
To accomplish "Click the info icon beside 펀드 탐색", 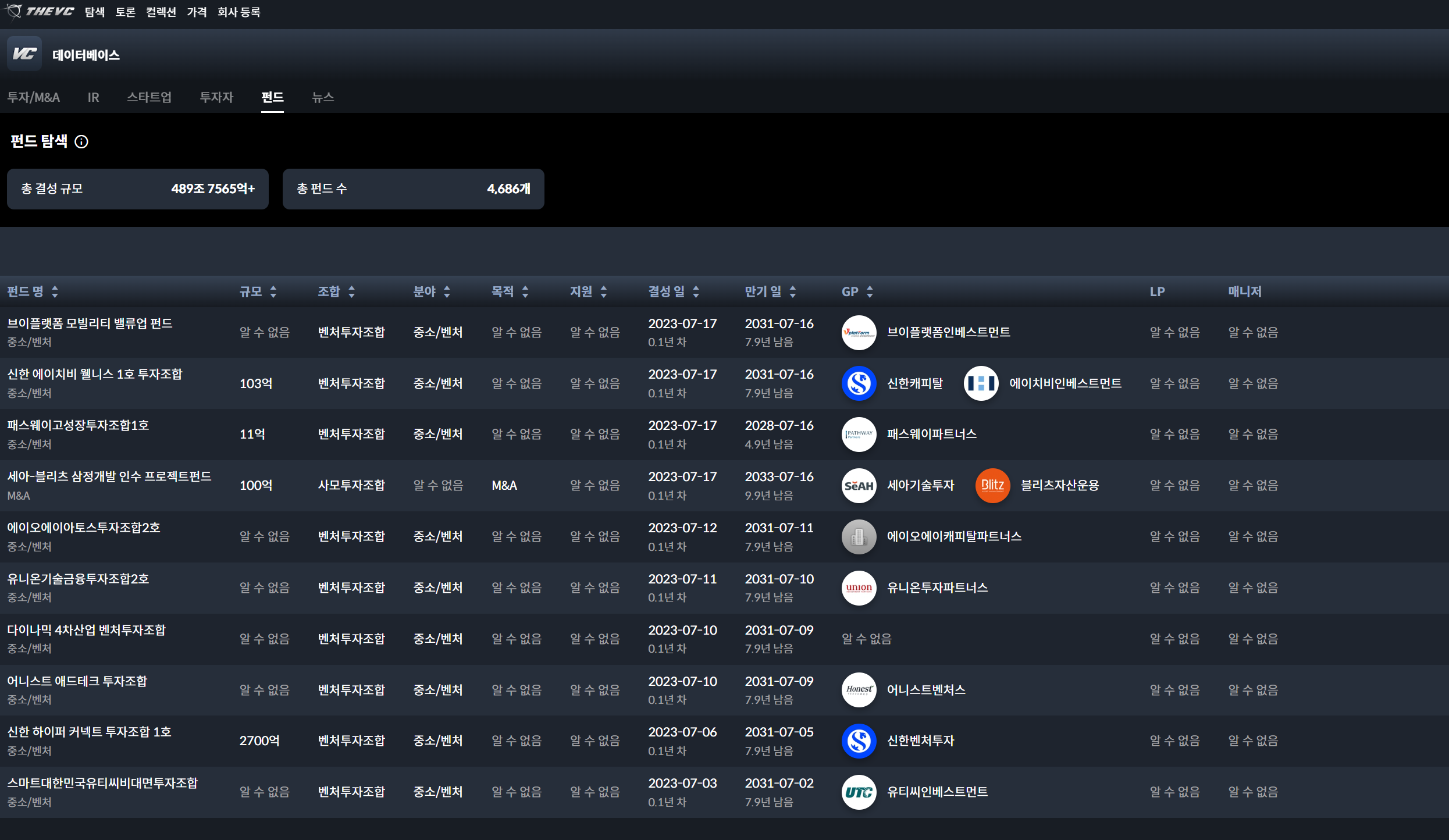I will tap(81, 141).
